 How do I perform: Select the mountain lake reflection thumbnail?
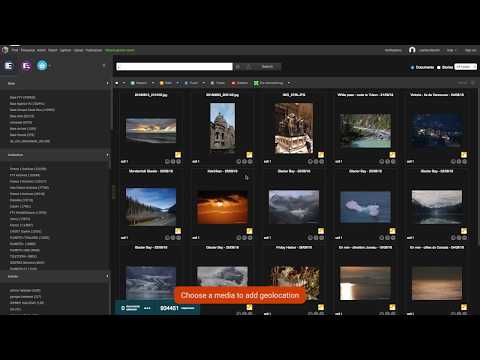tap(437, 207)
